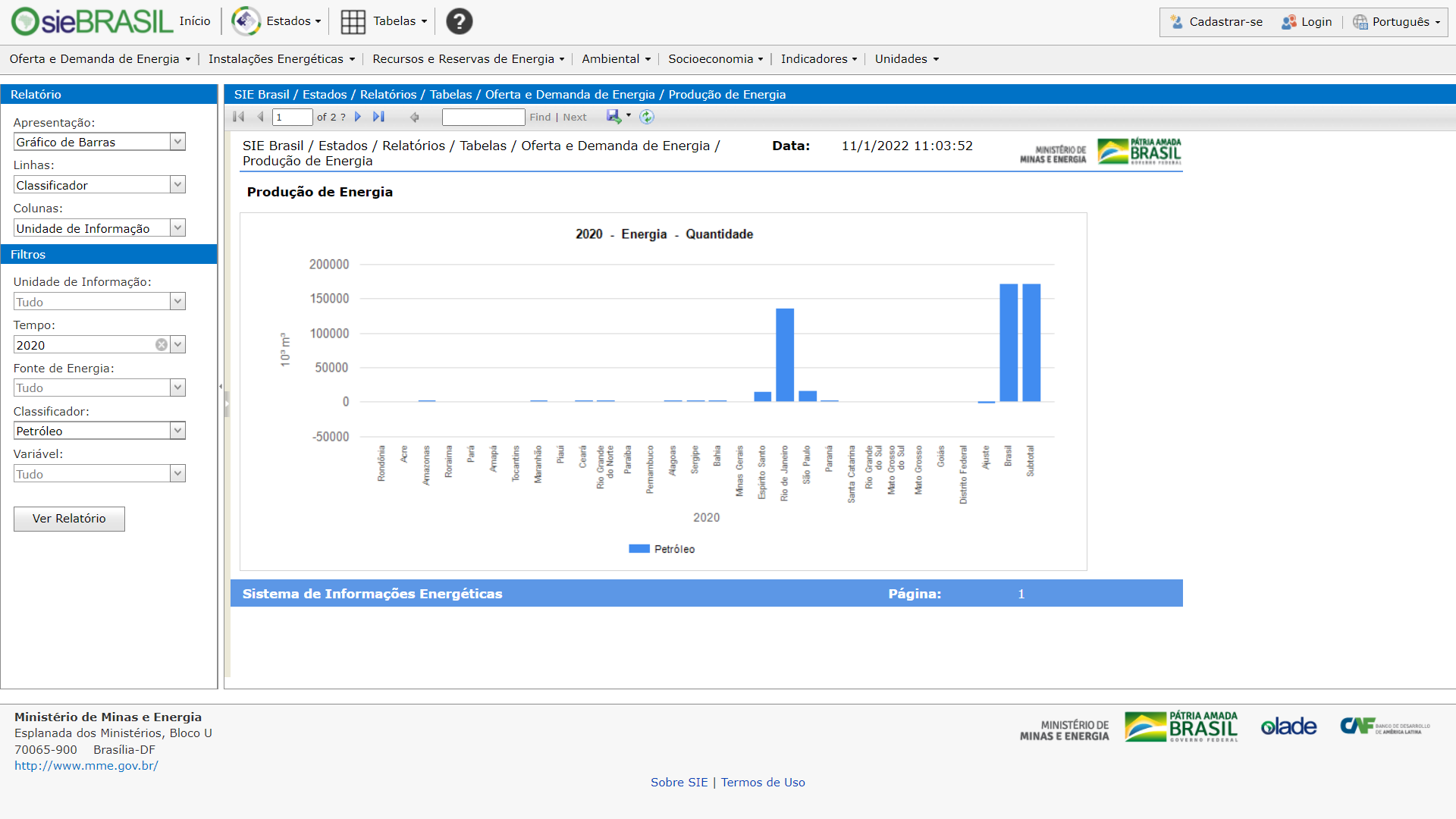Click the help question mark icon
This screenshot has width=1456, height=819.
[x=459, y=21]
